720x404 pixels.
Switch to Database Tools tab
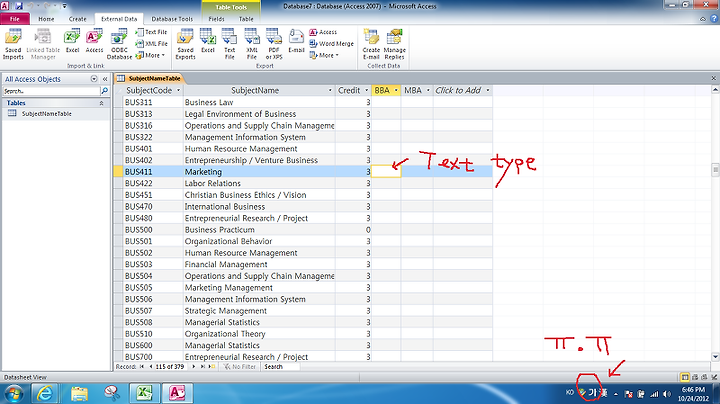tap(172, 19)
